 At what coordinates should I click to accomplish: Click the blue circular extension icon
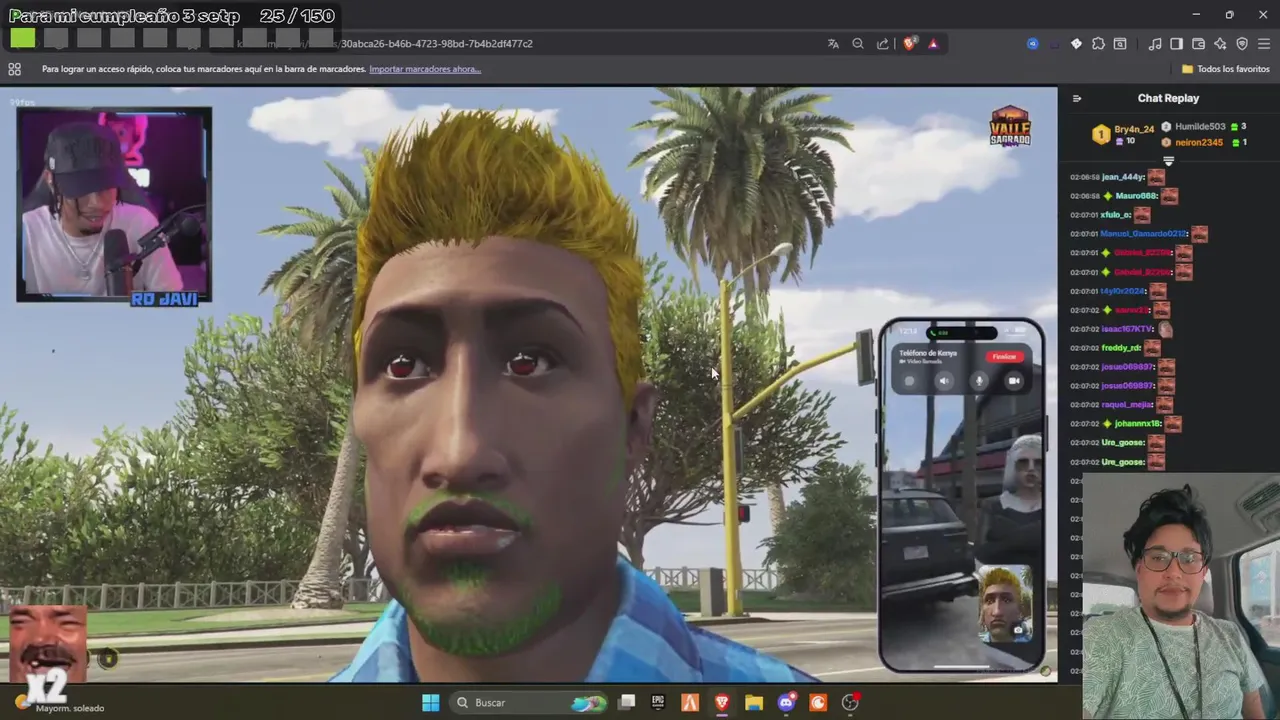coord(1033,44)
